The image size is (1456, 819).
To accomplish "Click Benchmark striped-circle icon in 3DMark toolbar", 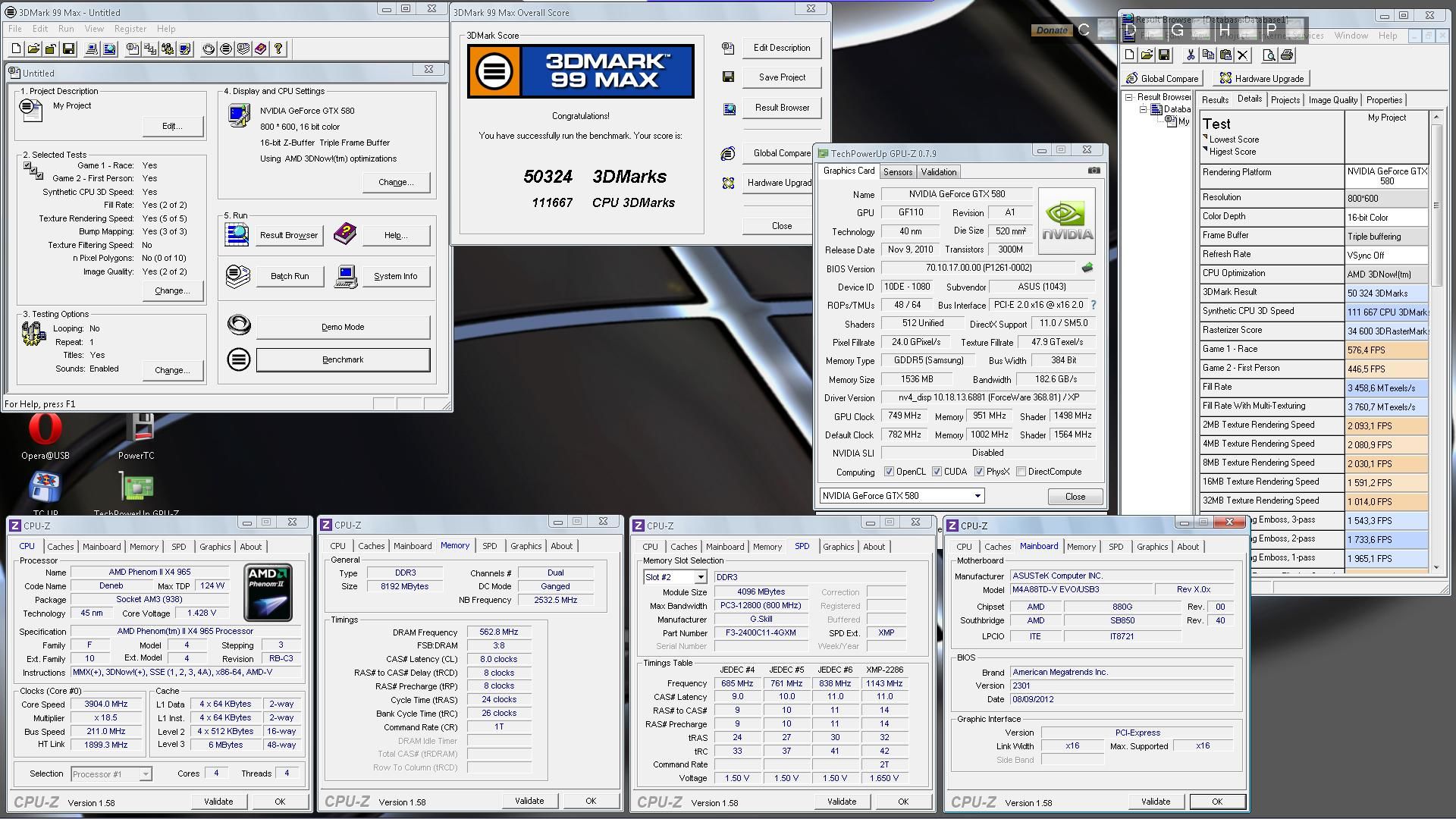I will pos(226,49).
